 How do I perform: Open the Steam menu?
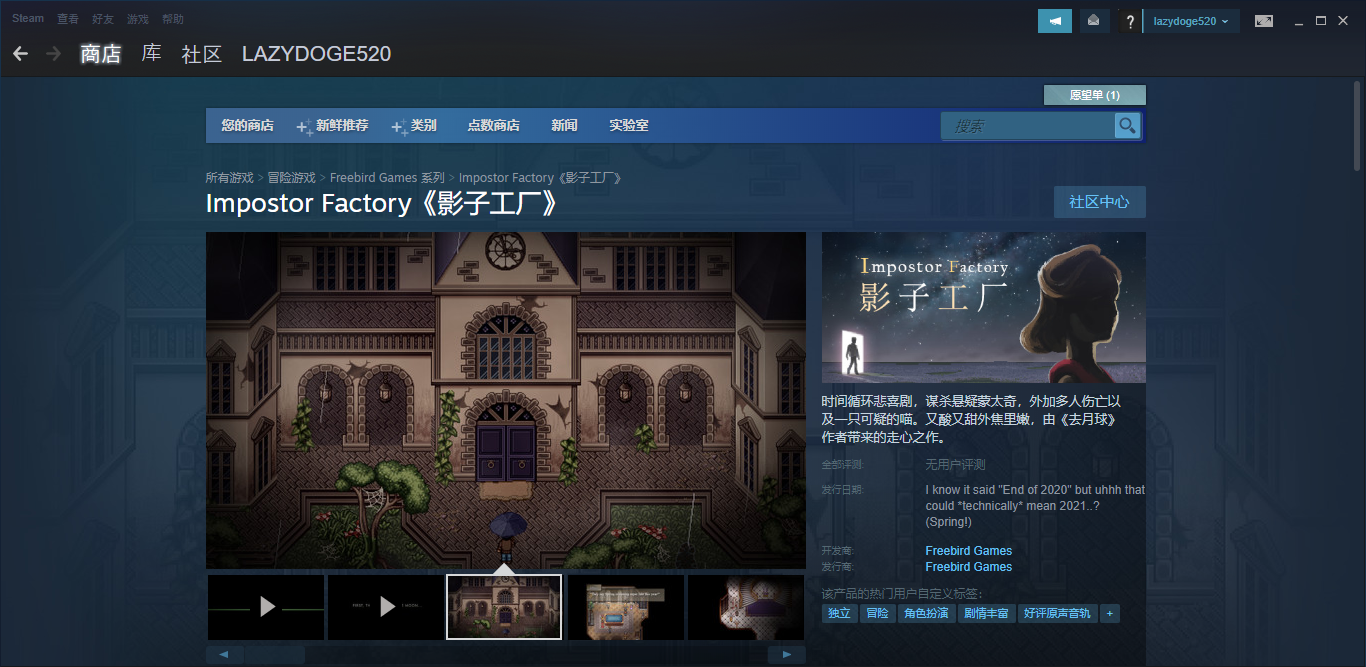tap(28, 18)
